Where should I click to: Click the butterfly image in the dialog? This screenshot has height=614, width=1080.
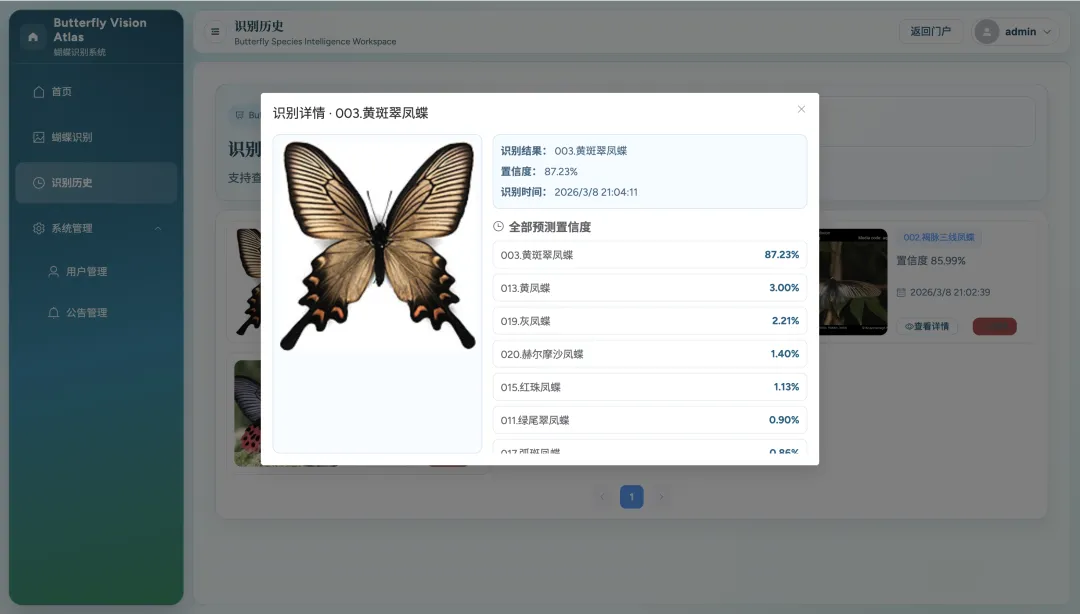[x=377, y=246]
